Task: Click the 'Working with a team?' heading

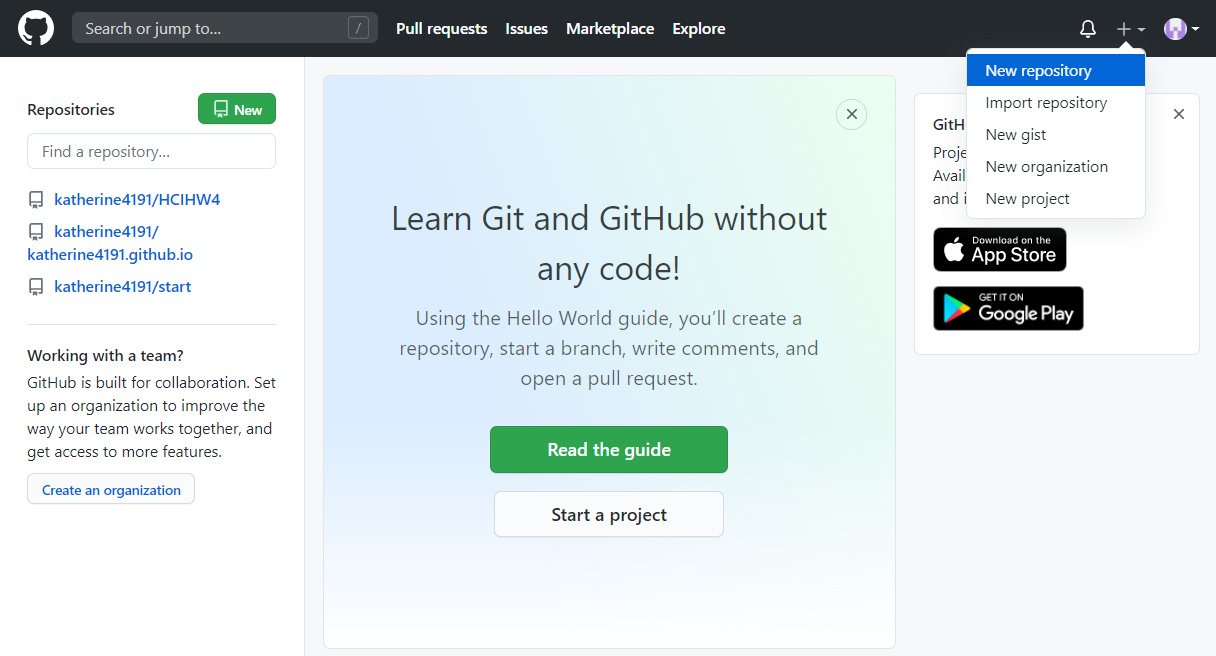Action: coord(105,355)
